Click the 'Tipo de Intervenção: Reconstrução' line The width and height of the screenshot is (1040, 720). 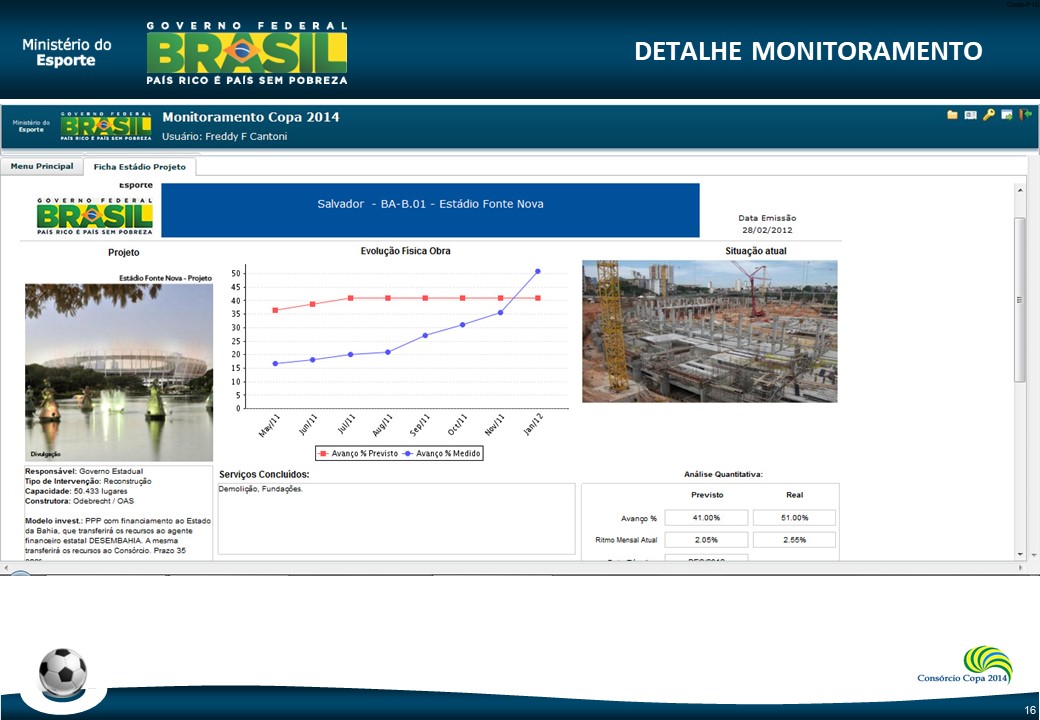pyautogui.click(x=88, y=481)
